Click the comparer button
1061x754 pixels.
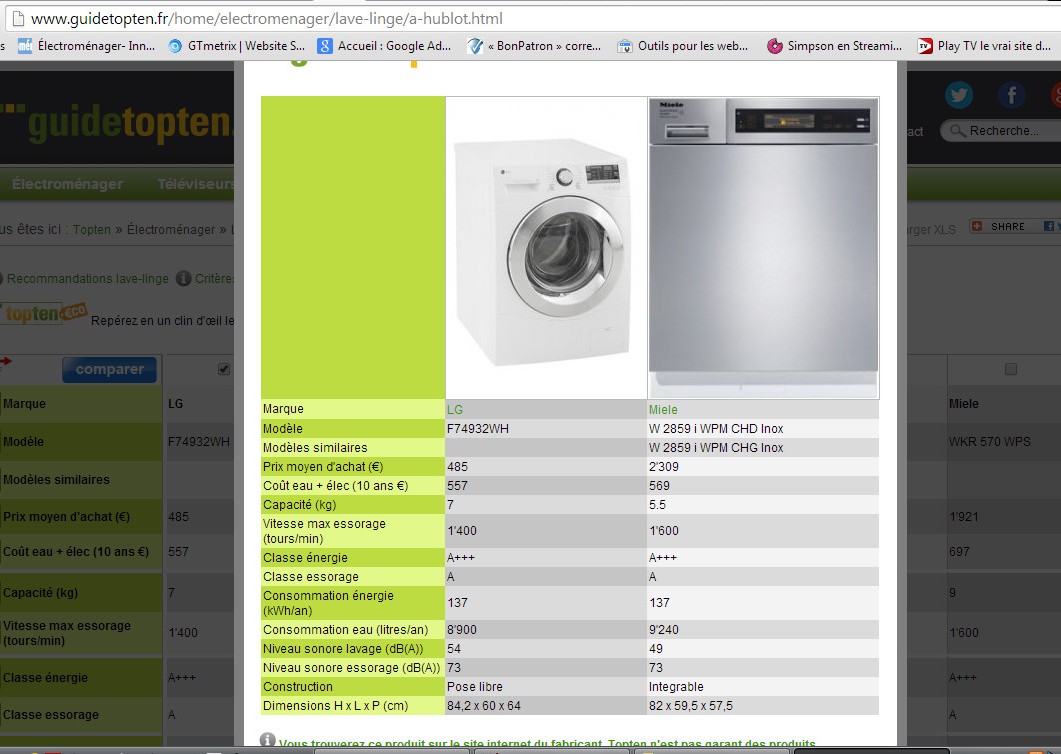pos(110,369)
